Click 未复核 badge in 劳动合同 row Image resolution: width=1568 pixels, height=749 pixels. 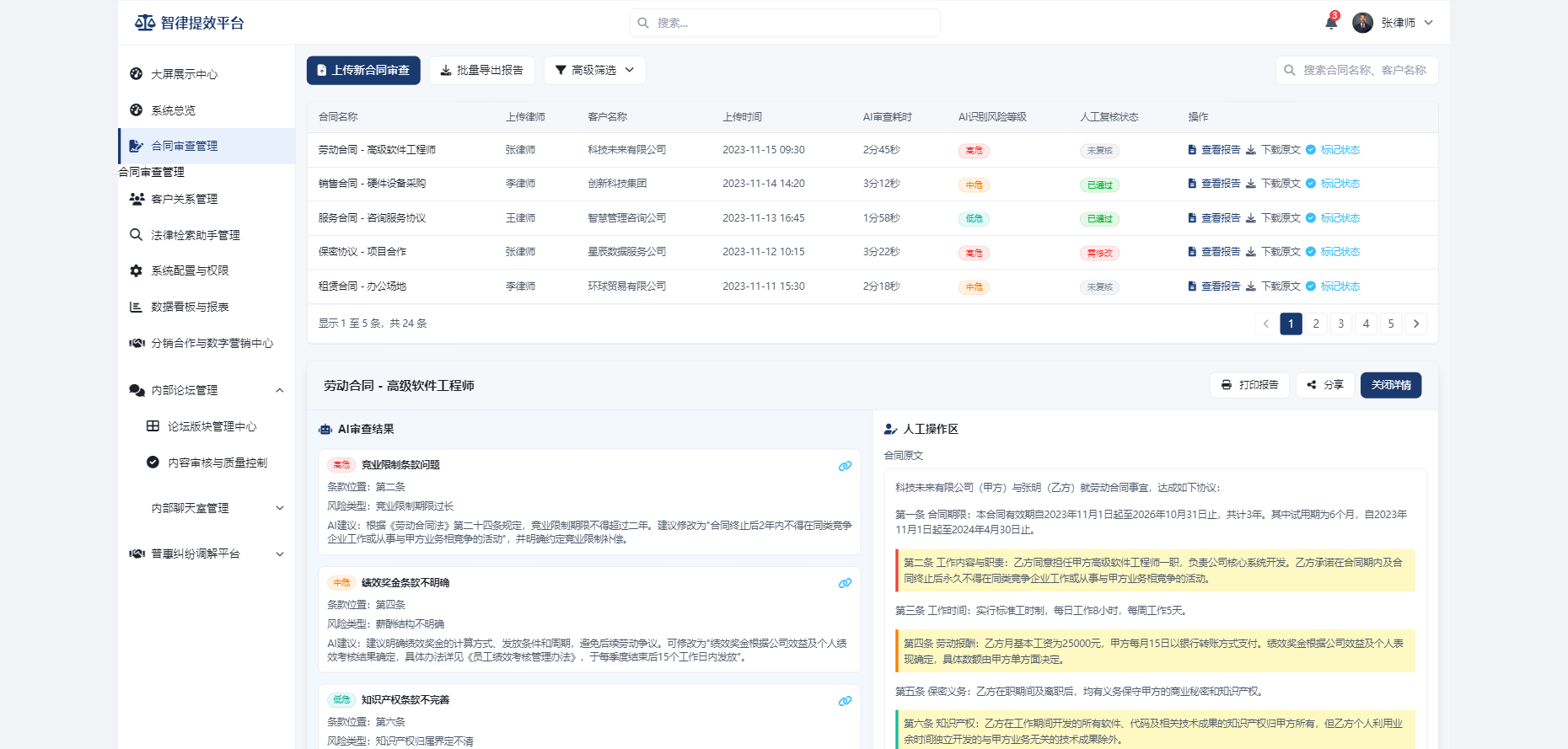pos(1099,151)
